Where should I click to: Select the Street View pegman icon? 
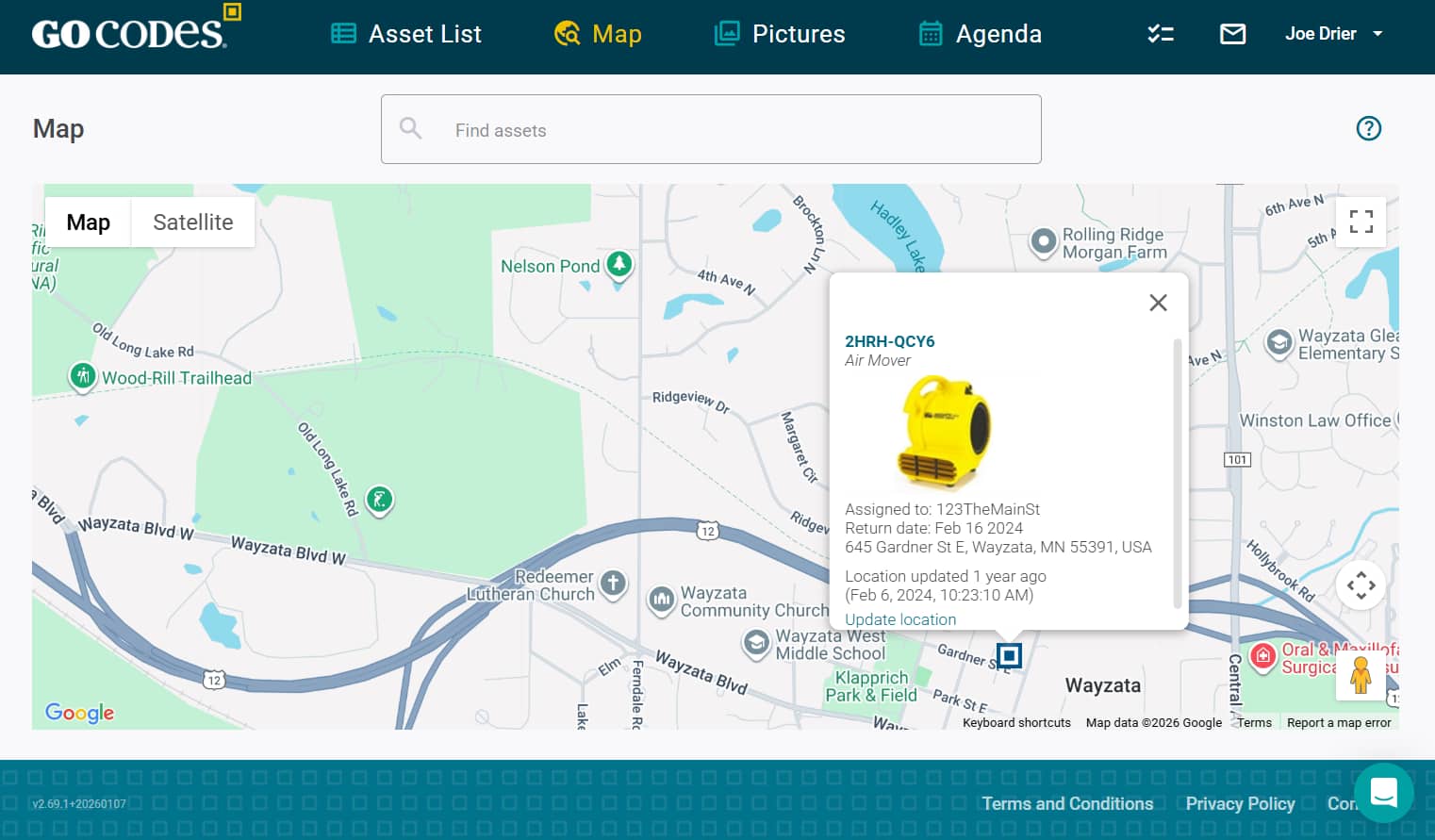[1360, 676]
